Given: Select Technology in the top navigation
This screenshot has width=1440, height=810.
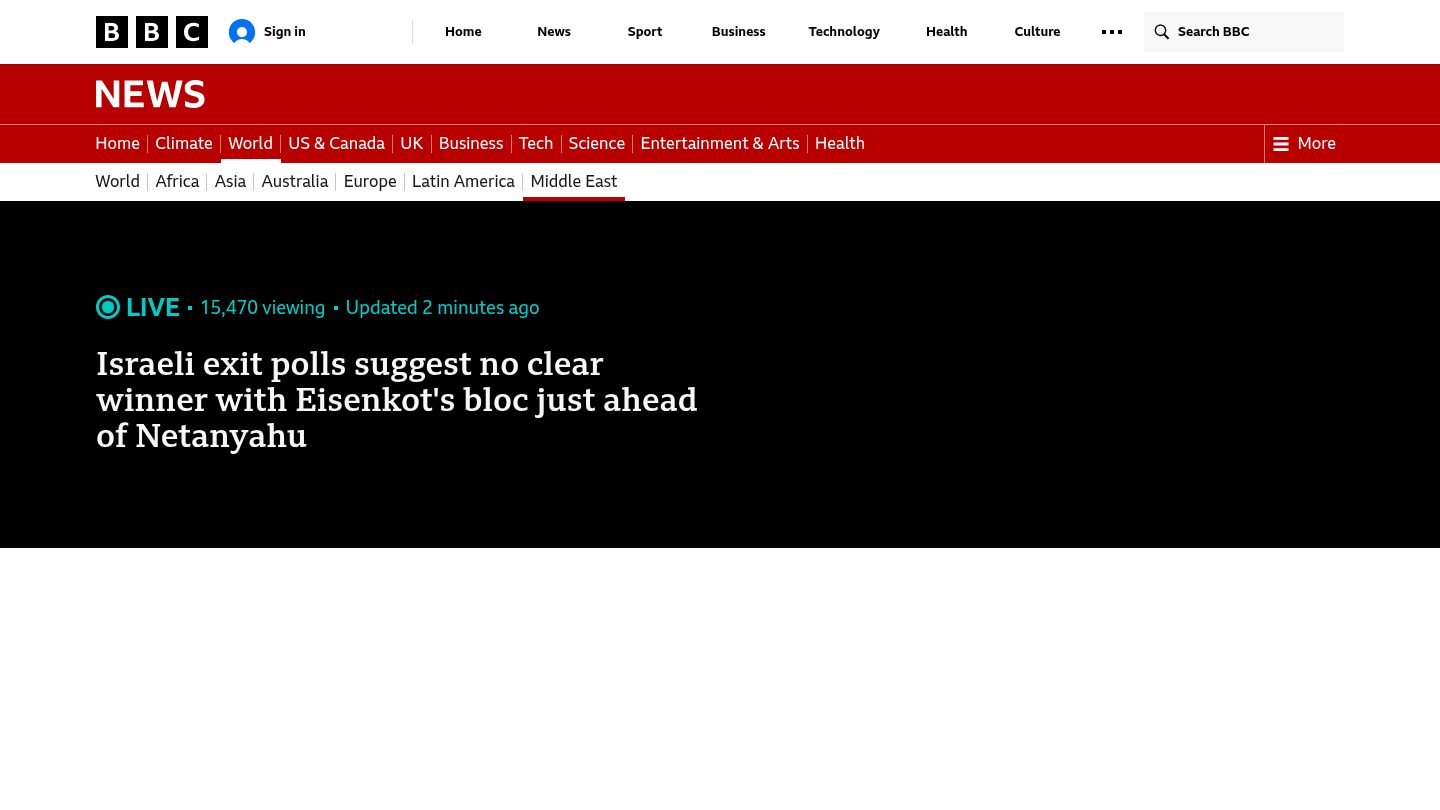Looking at the screenshot, I should [x=844, y=32].
